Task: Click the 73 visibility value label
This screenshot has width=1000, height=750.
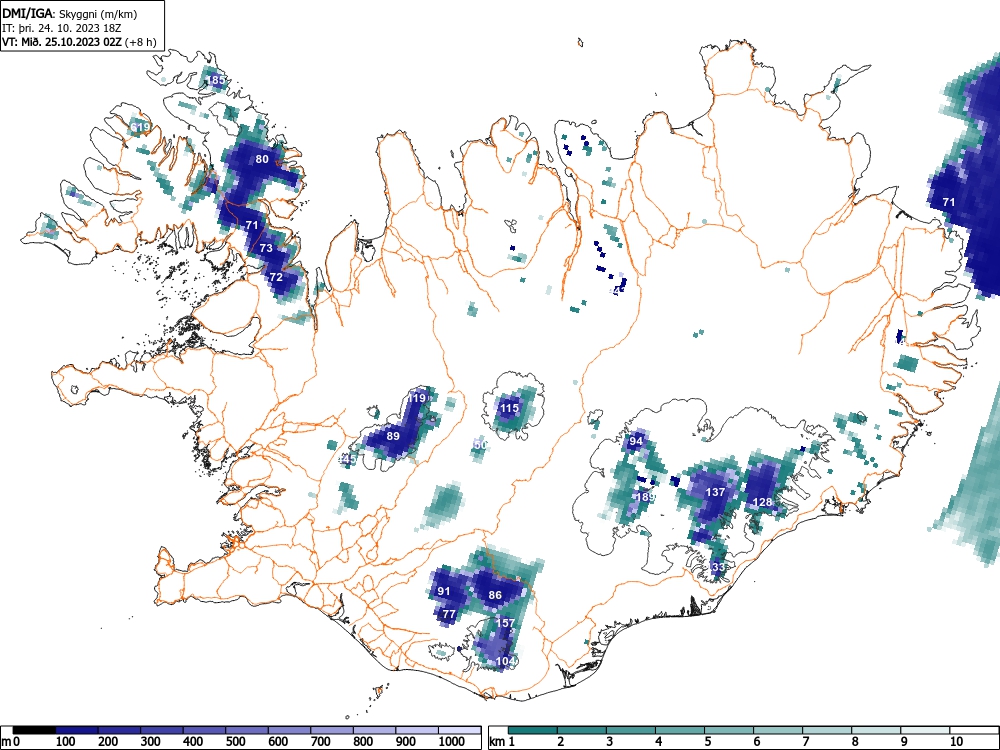Action: (266, 248)
